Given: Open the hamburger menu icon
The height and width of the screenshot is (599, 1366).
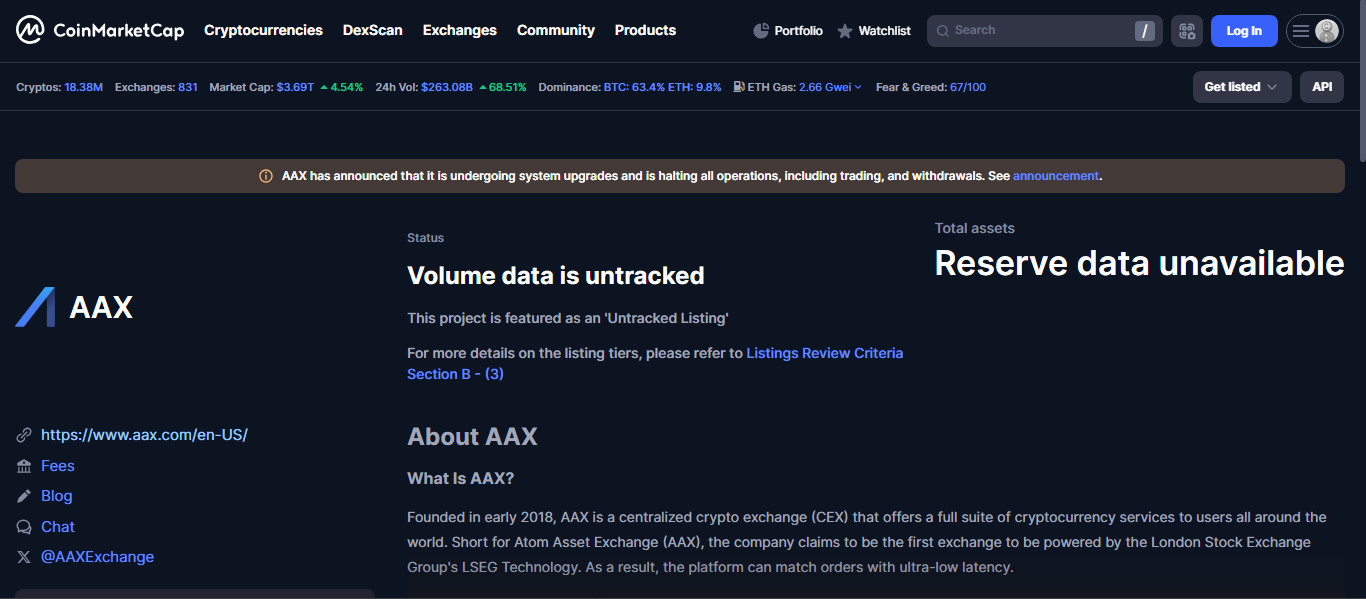Looking at the screenshot, I should pos(1300,31).
